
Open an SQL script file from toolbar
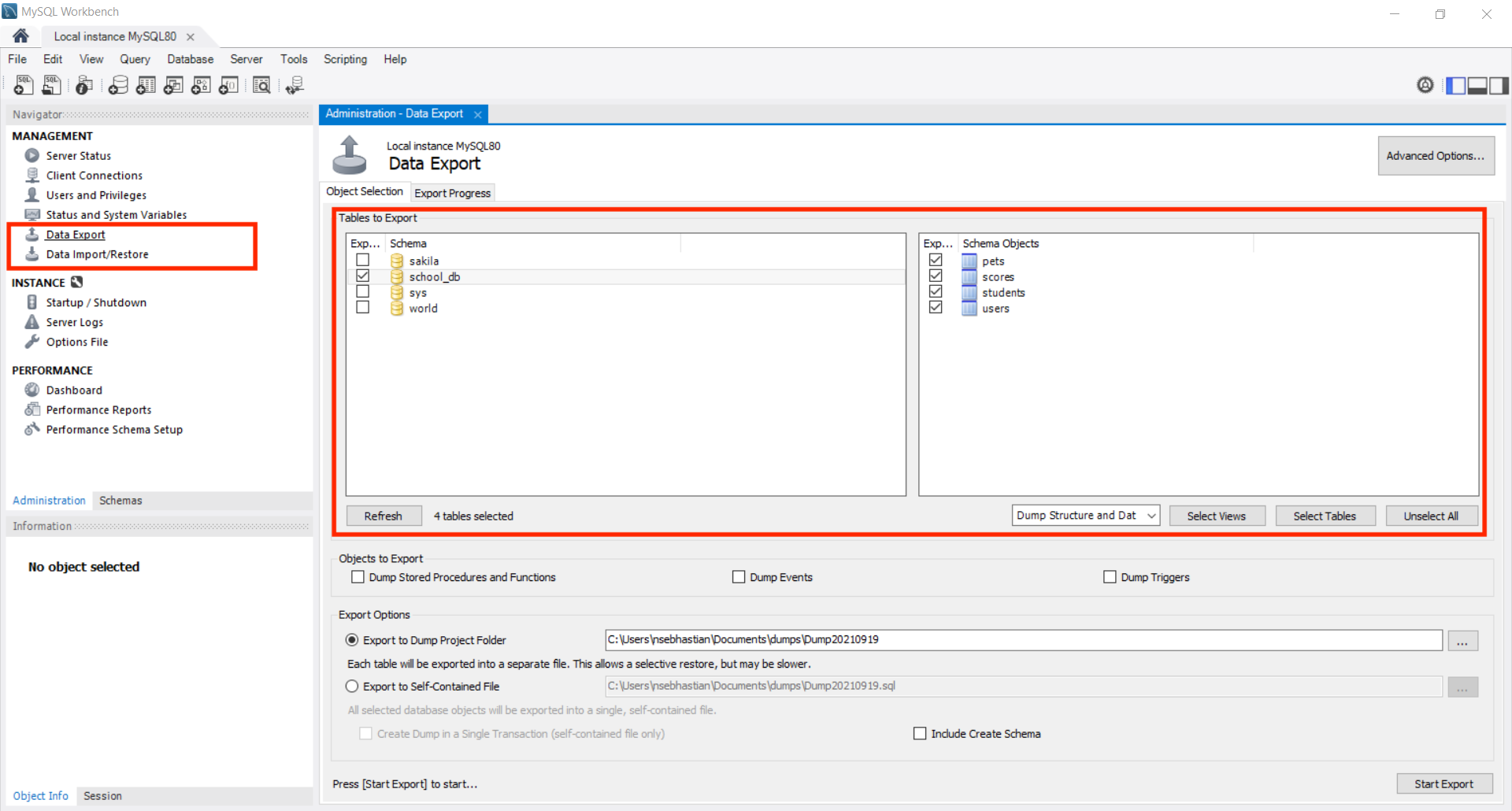click(52, 85)
